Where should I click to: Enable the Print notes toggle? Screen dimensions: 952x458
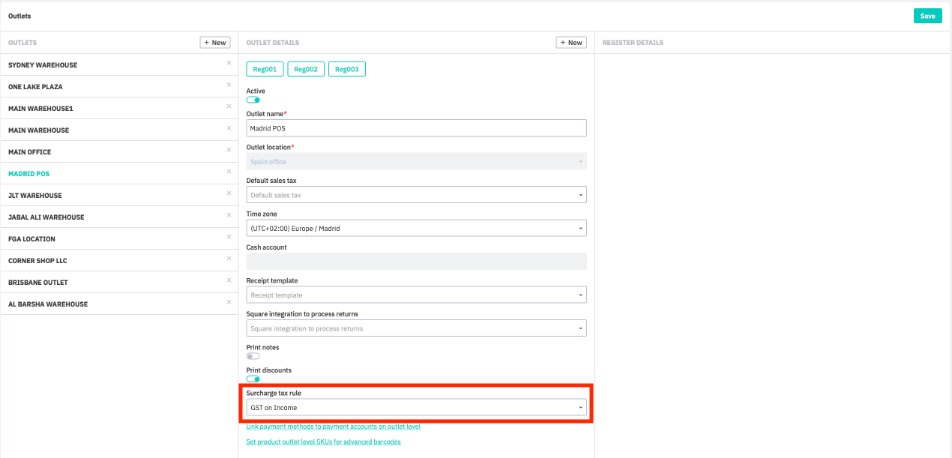[253, 356]
